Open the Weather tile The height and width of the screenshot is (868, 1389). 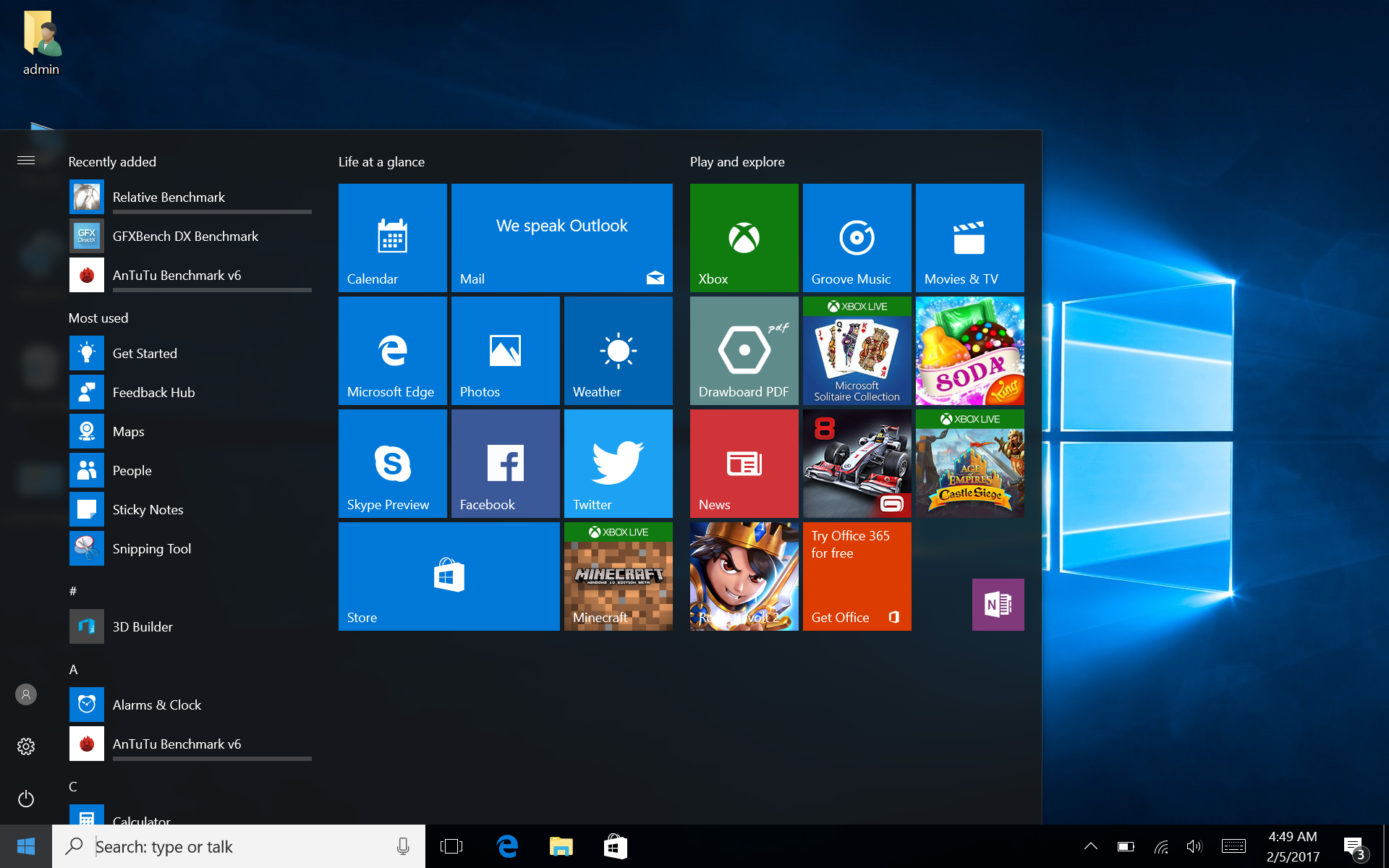point(619,351)
